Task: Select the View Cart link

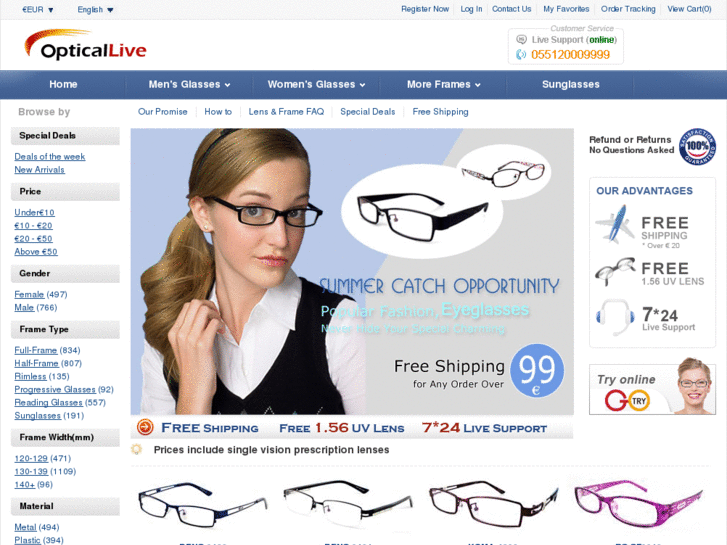Action: click(689, 9)
